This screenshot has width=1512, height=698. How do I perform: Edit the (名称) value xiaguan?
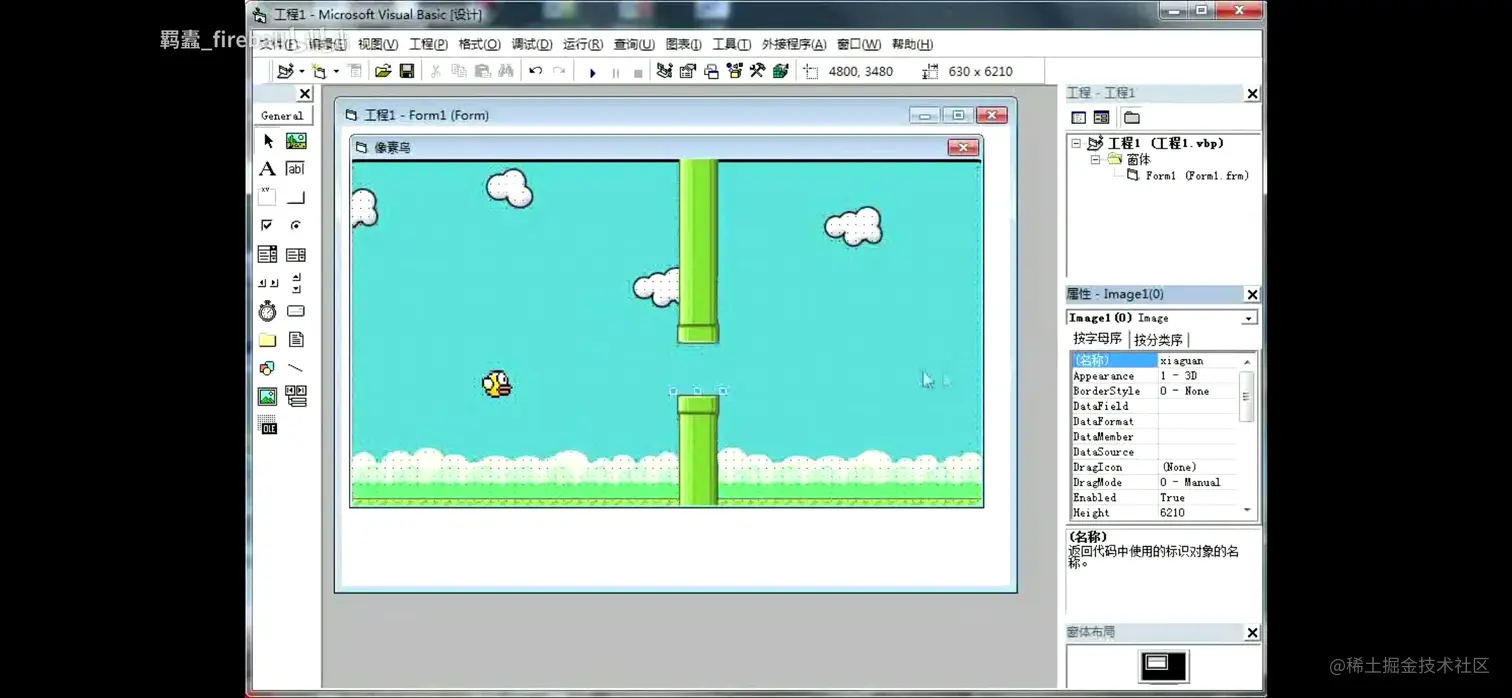pos(1198,360)
